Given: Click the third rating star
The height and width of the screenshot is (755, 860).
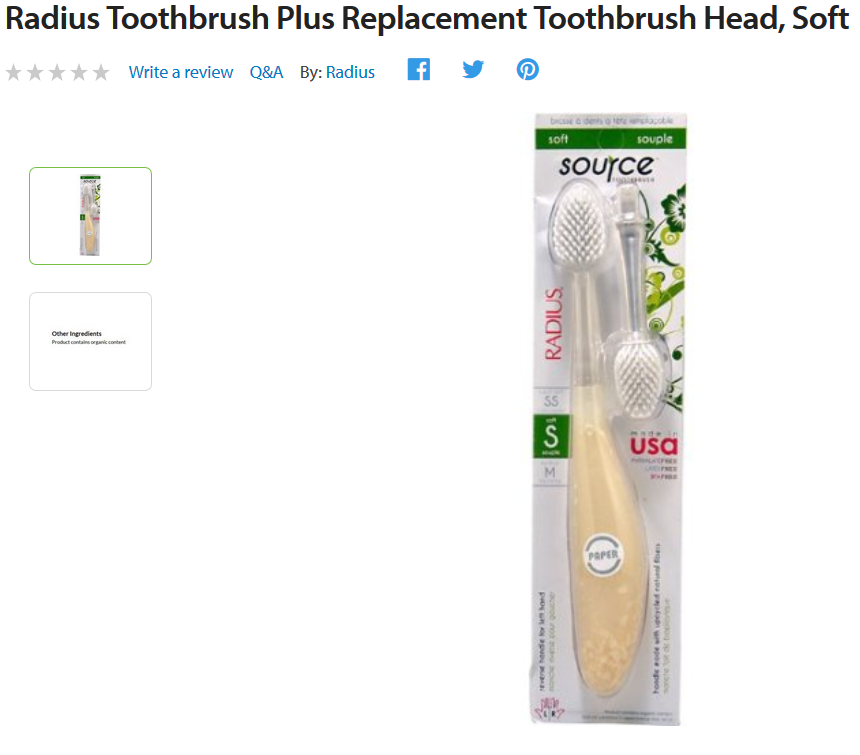Looking at the screenshot, I should [57, 72].
